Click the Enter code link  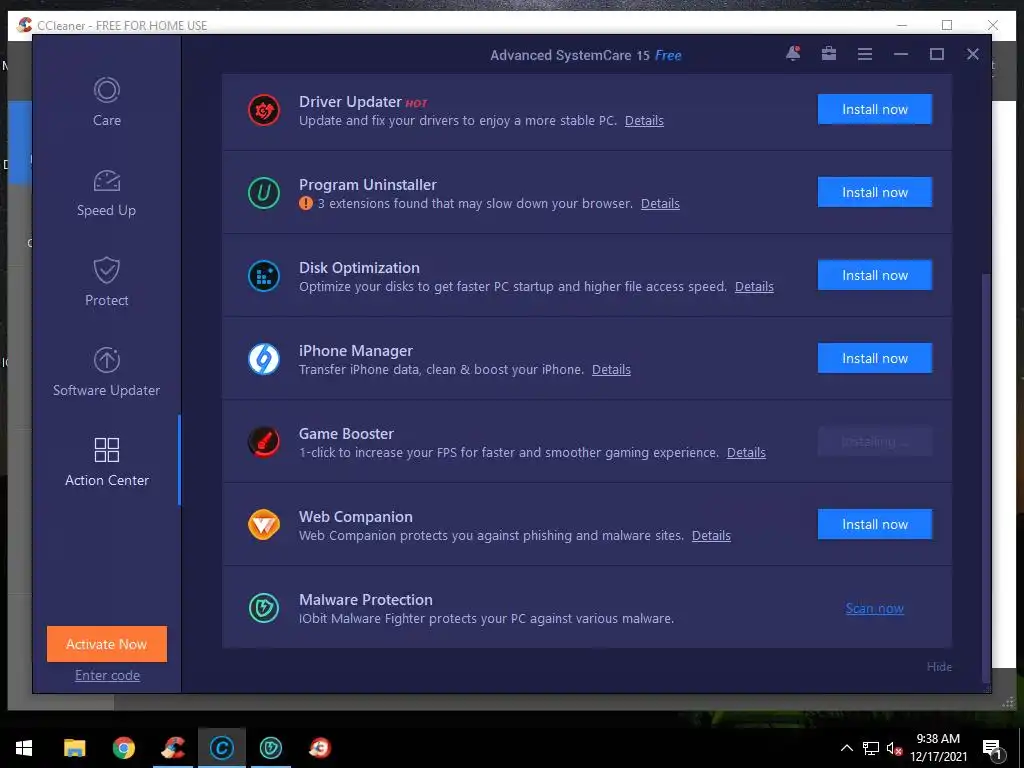107,675
